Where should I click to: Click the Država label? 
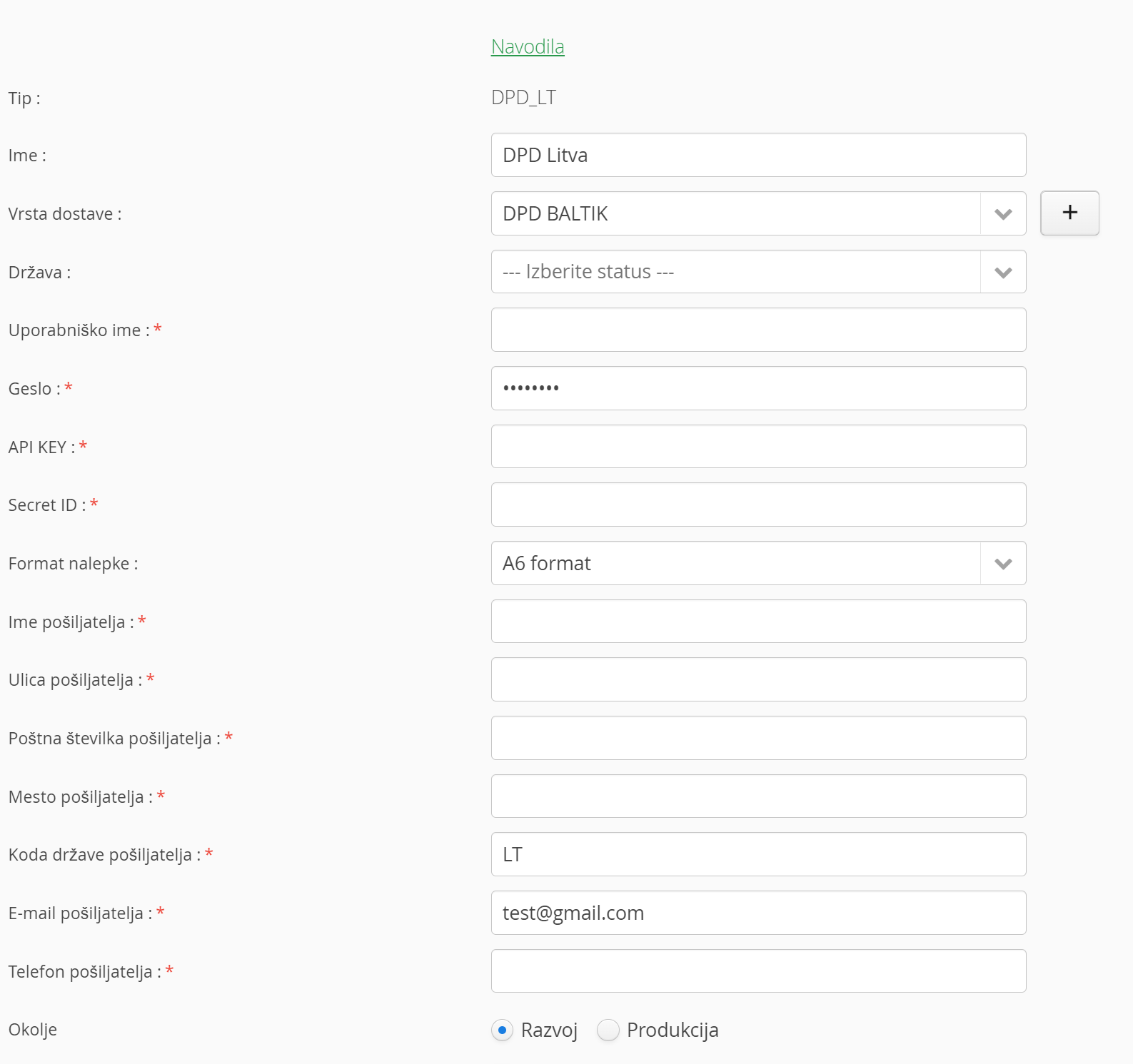(x=39, y=273)
